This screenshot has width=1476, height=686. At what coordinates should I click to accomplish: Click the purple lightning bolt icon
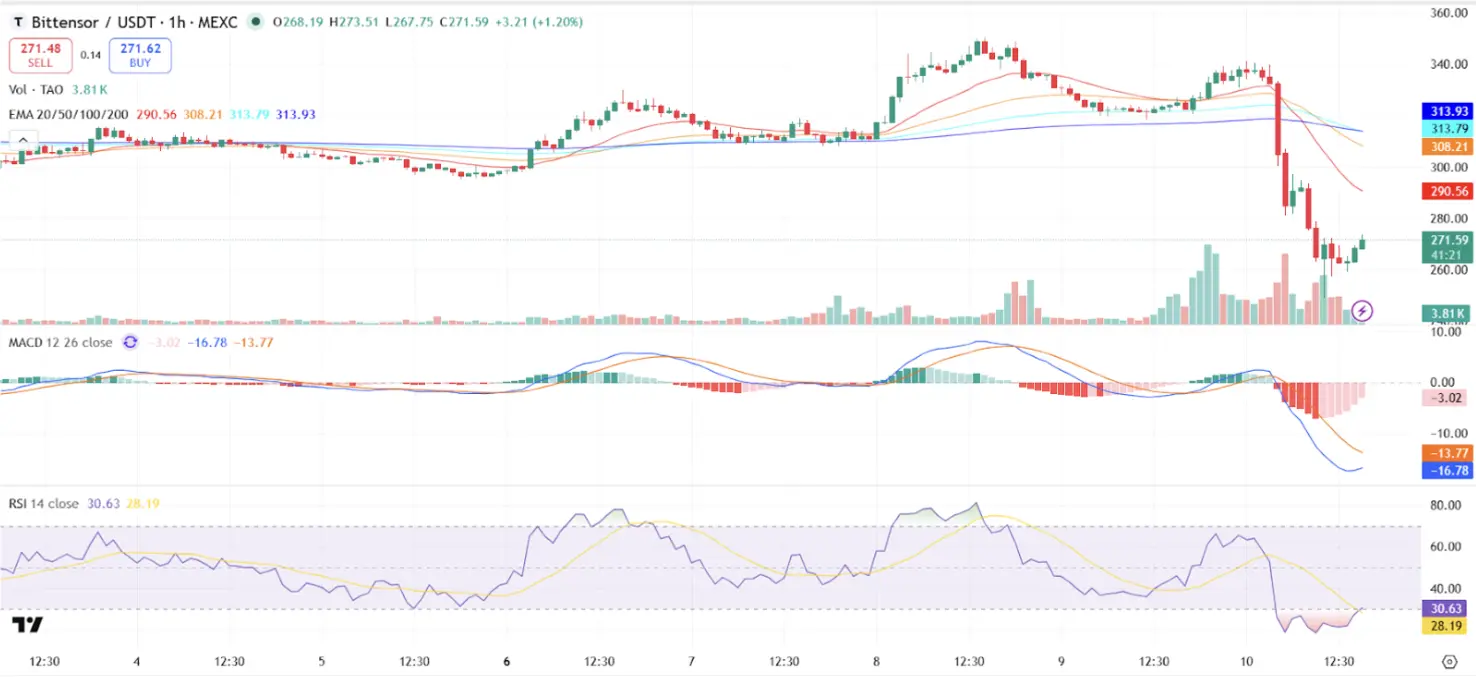(1362, 311)
